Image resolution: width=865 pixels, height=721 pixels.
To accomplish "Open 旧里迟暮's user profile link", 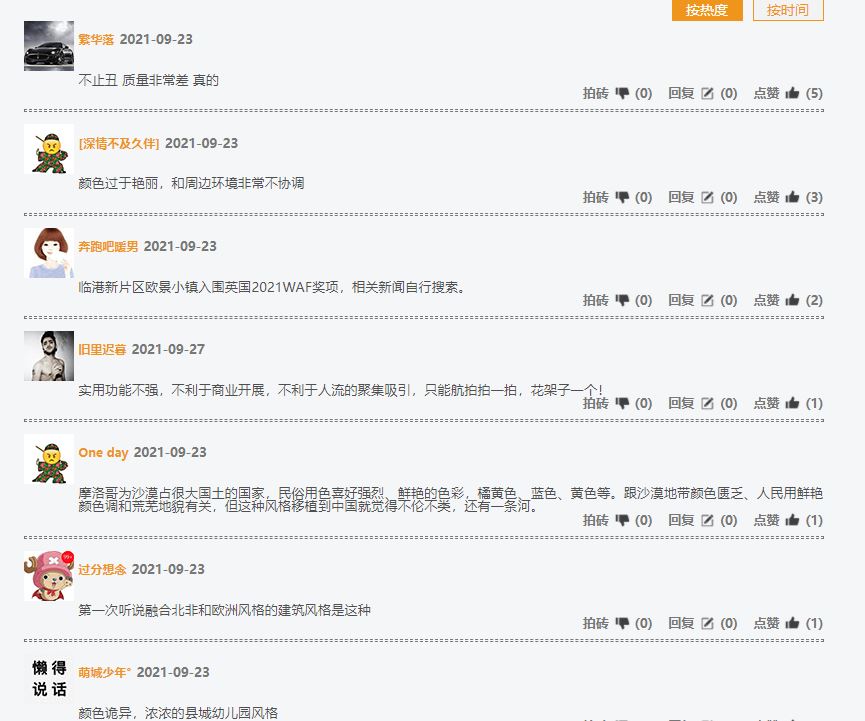I will (x=102, y=350).
